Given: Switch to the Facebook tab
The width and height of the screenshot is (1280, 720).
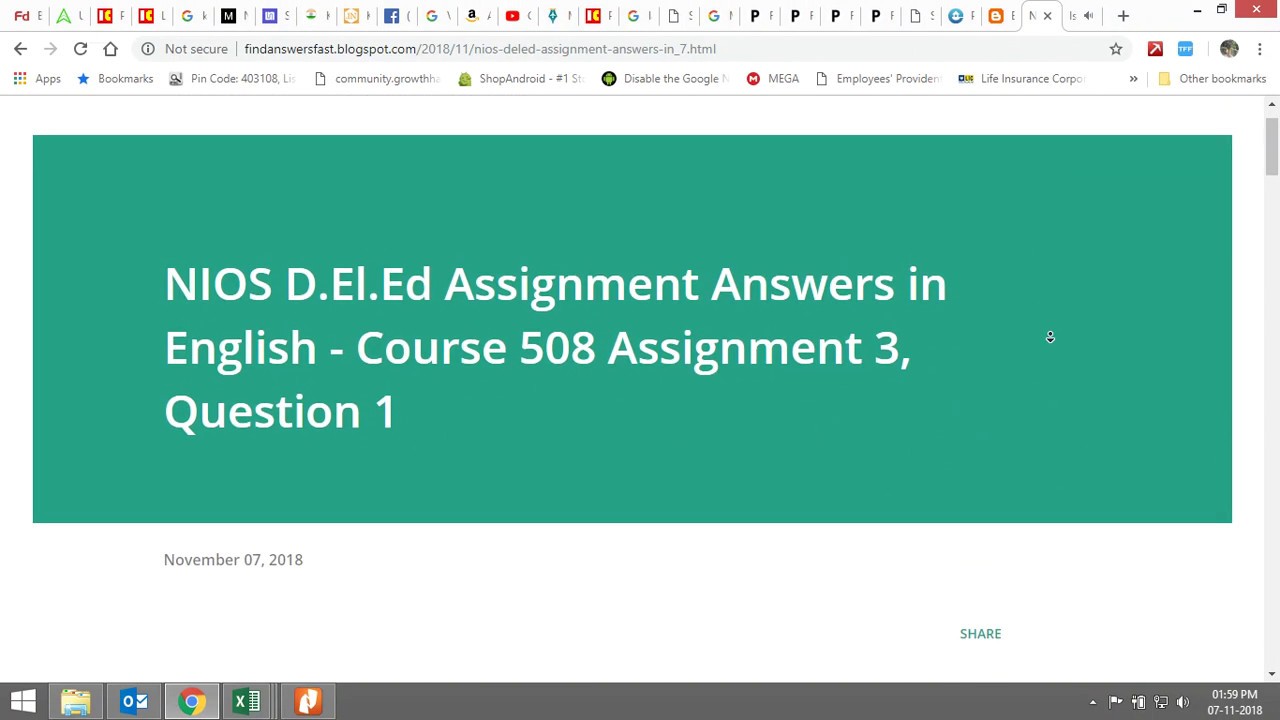Looking at the screenshot, I should (x=392, y=16).
